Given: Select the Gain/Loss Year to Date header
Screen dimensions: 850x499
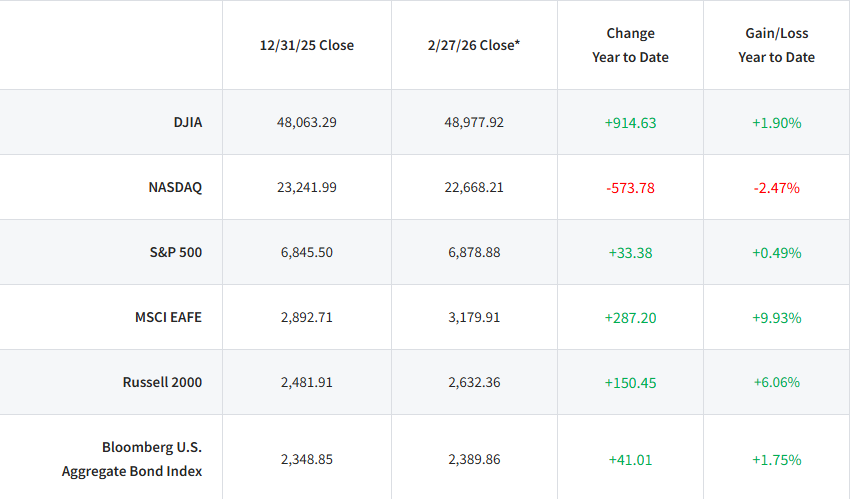Looking at the screenshot, I should (x=777, y=46).
